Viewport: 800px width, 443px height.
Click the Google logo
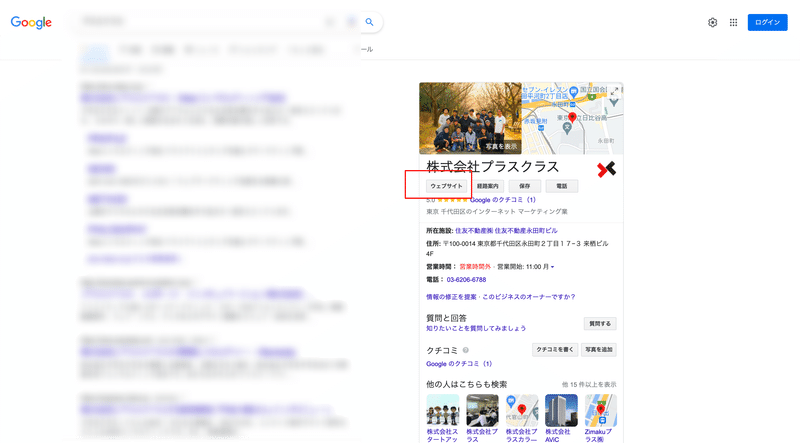pyautogui.click(x=31, y=22)
